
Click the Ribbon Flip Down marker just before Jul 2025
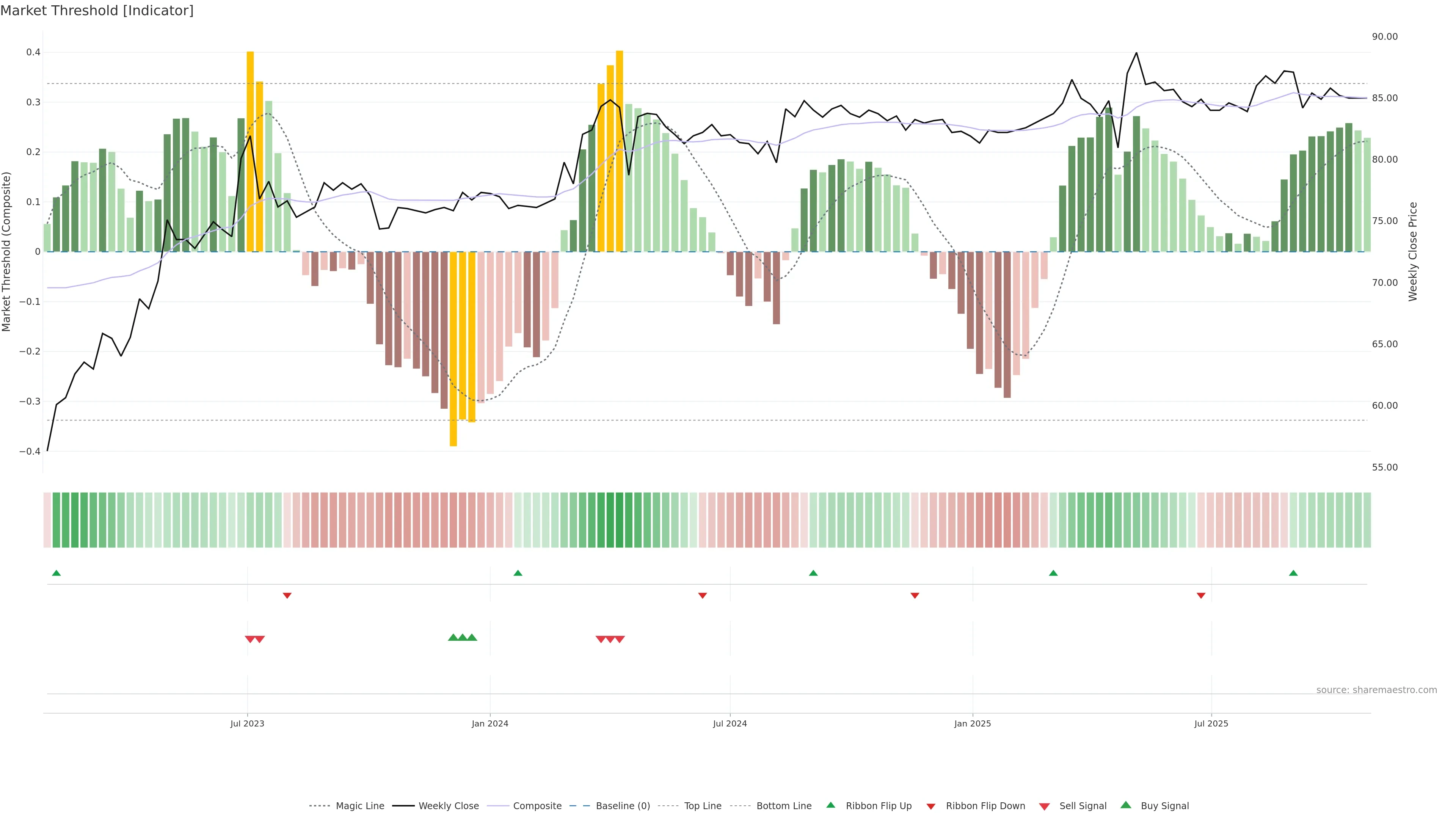pyautogui.click(x=1201, y=595)
